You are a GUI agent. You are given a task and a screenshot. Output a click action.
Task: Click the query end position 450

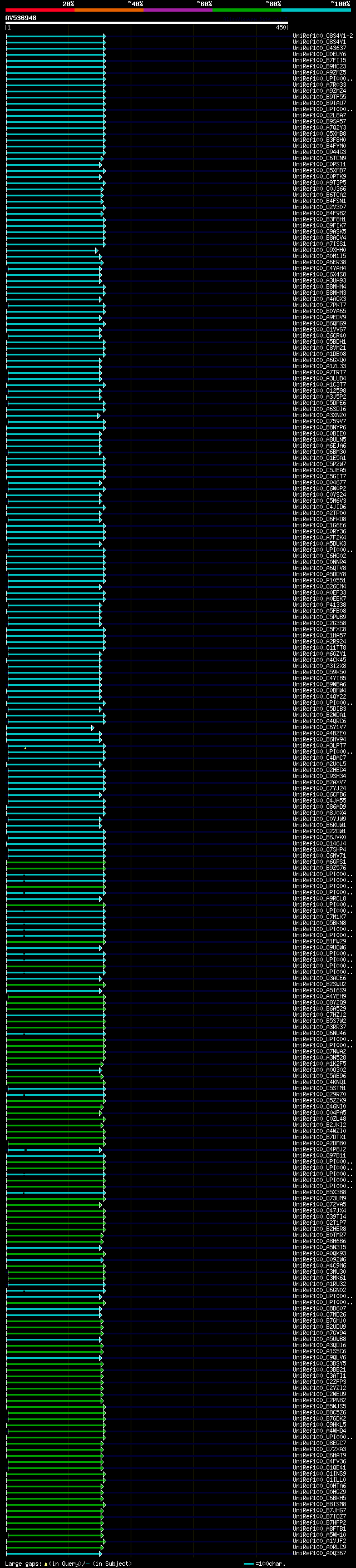coord(281,27)
